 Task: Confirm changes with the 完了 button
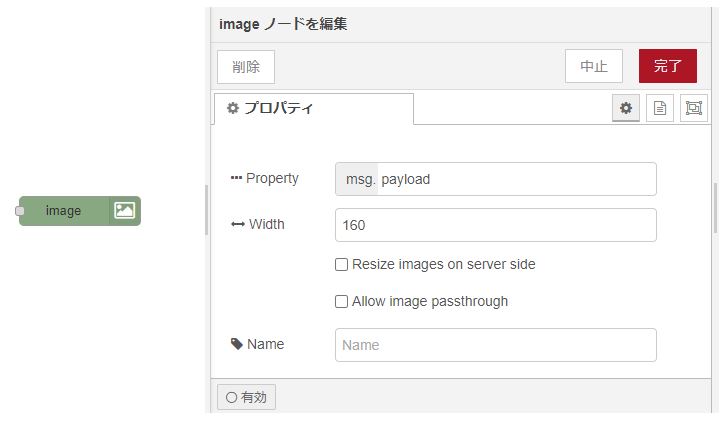667,67
